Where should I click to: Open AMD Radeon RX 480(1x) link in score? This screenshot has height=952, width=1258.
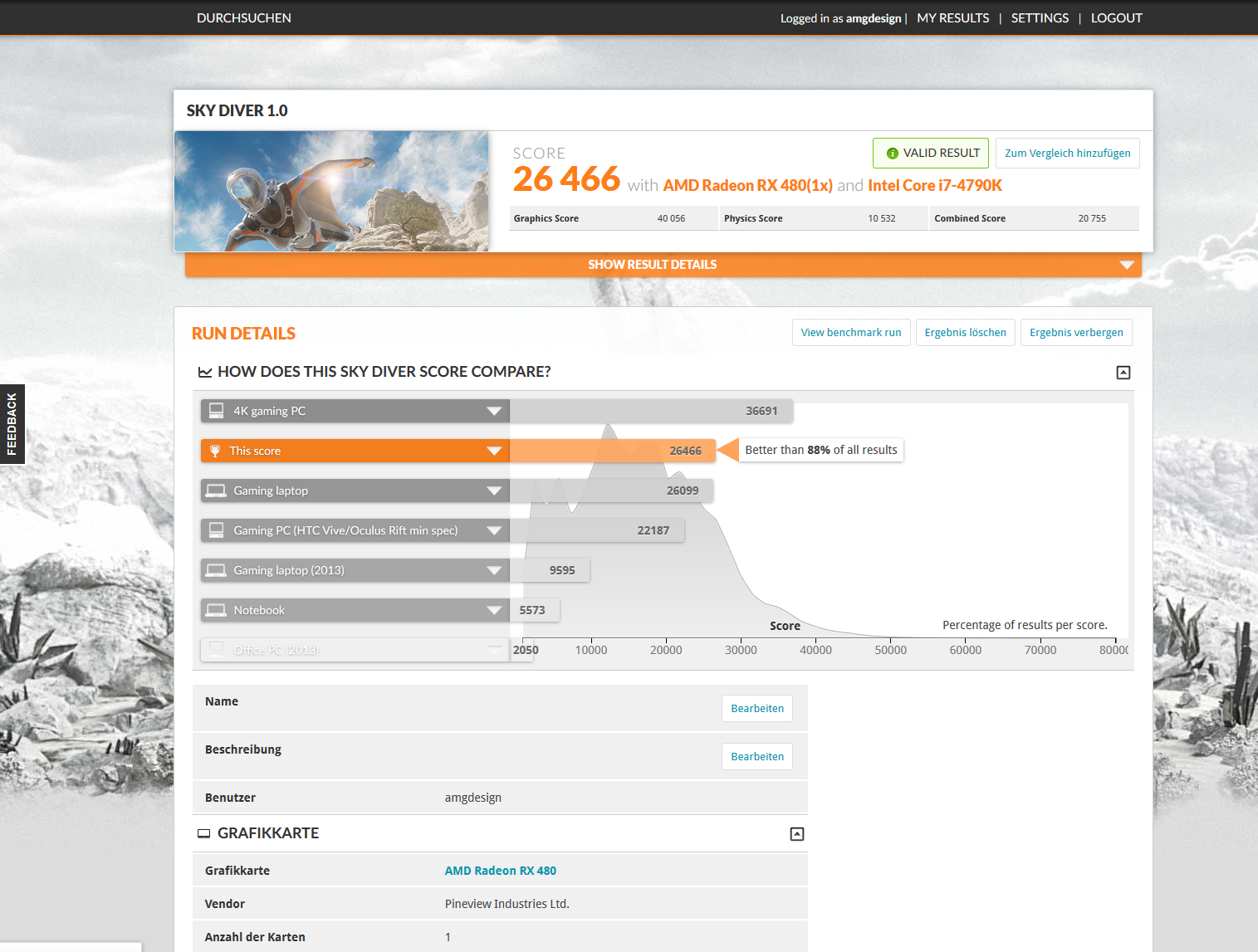click(x=747, y=185)
